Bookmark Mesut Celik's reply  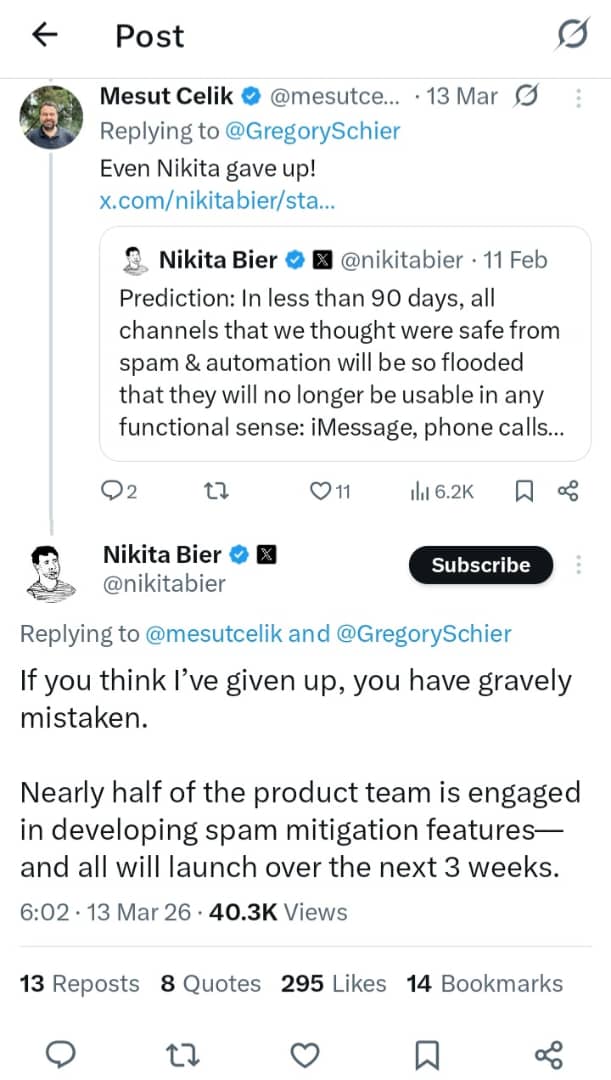coord(523,491)
